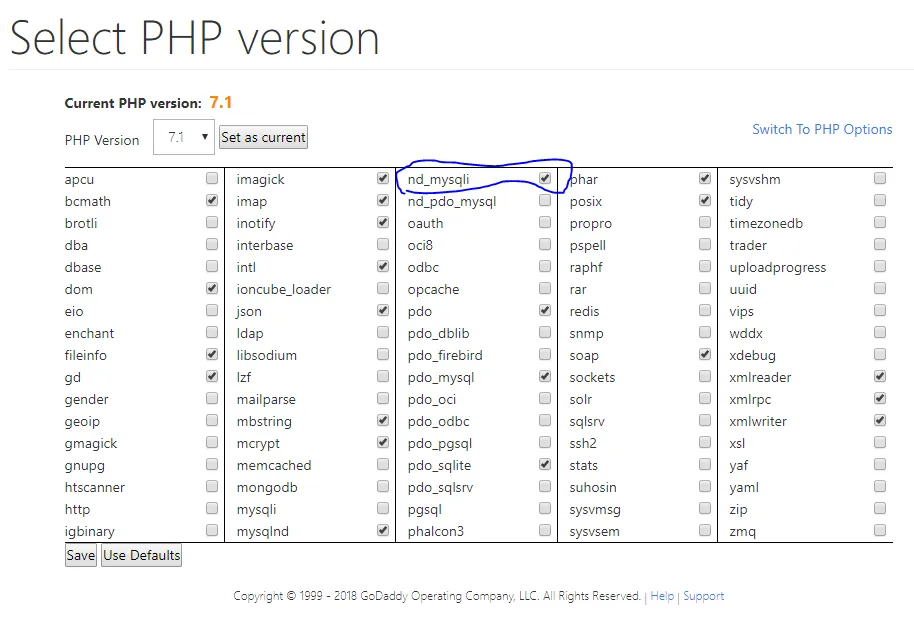Uncheck the mysqlnd extension checkbox
Image resolution: width=914 pixels, height=641 pixels.
coord(383,531)
